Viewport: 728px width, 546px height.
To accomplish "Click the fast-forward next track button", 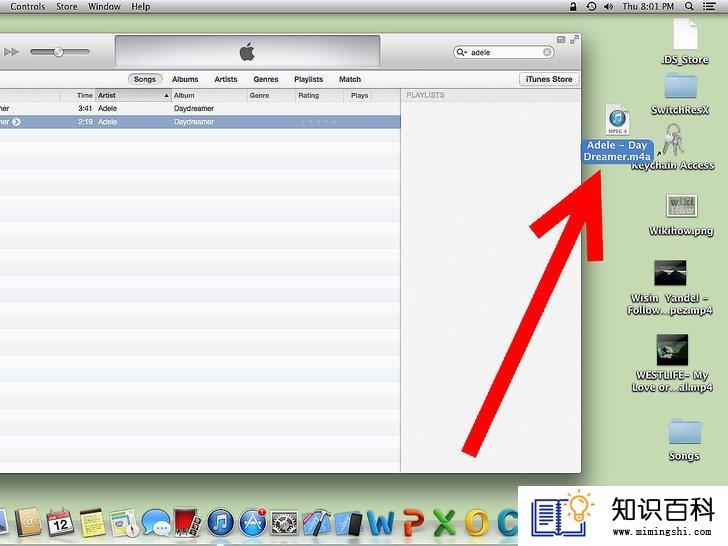I will pyautogui.click(x=11, y=52).
